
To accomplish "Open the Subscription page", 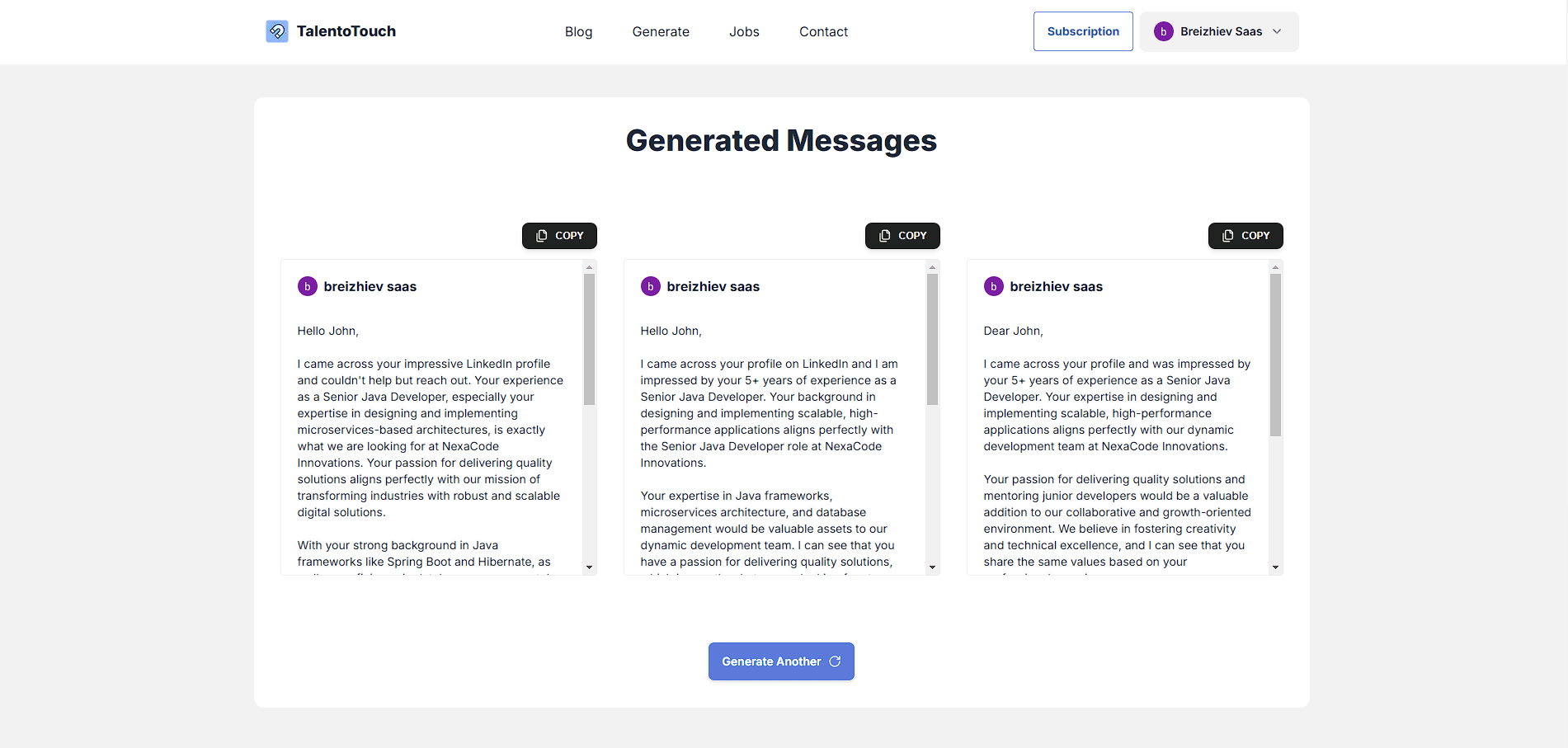I will pyautogui.click(x=1082, y=31).
